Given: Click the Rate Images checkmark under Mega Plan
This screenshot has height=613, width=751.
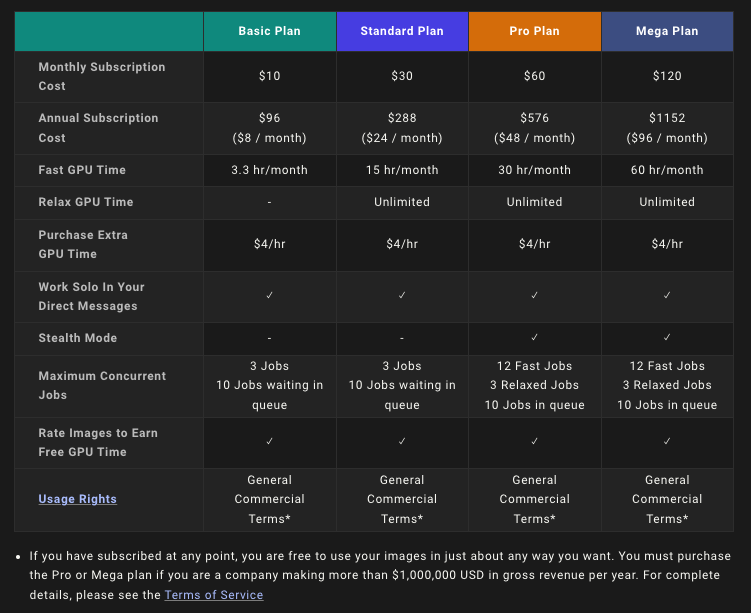Looking at the screenshot, I should click(667, 442).
